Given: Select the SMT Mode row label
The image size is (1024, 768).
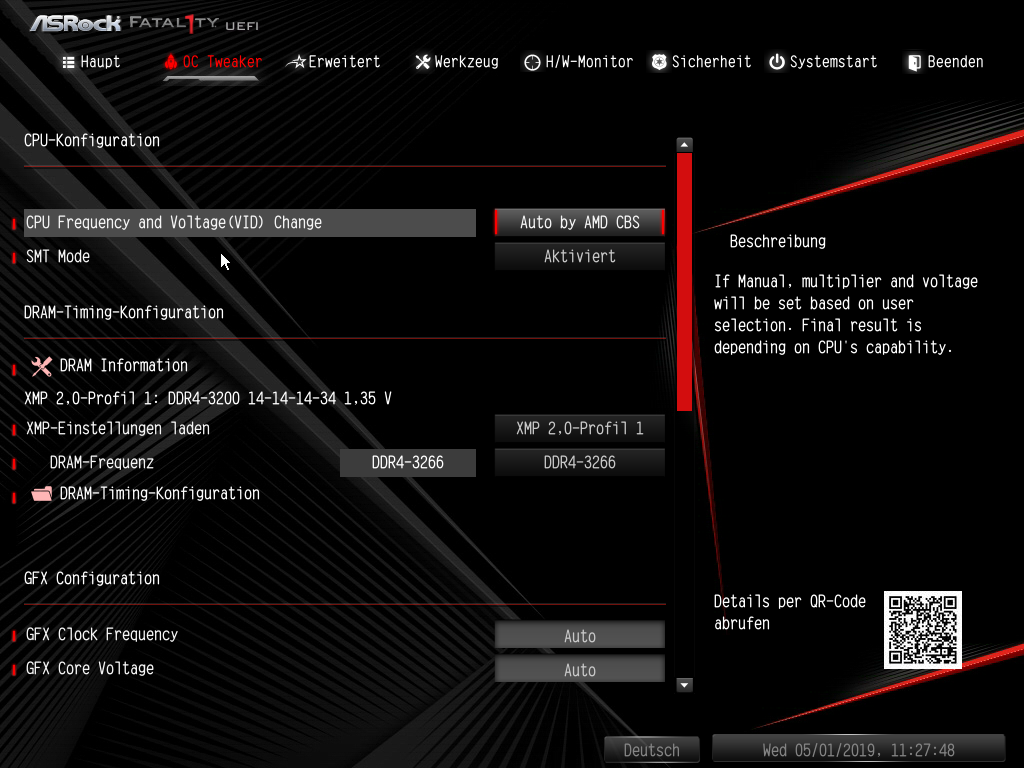Looking at the screenshot, I should coord(58,257).
